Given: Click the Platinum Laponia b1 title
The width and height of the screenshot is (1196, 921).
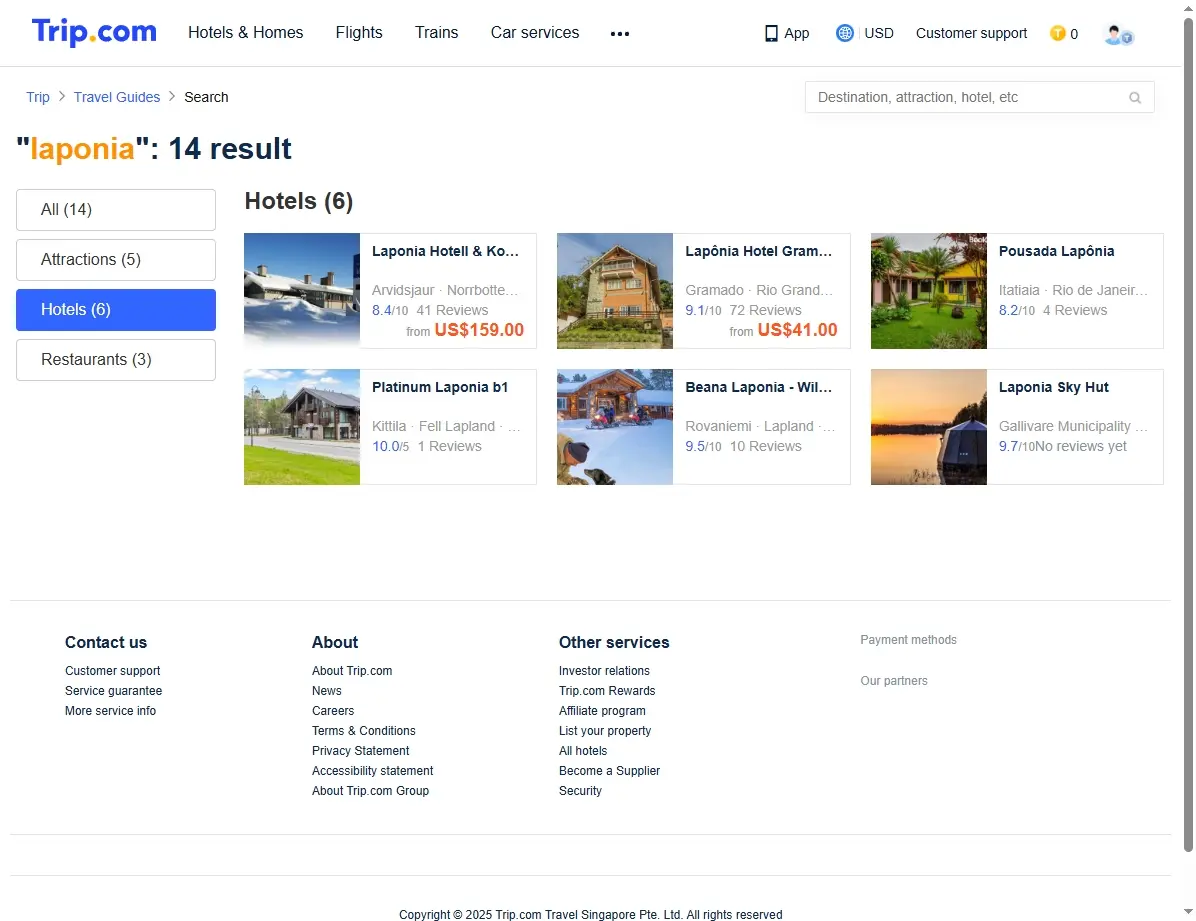Looking at the screenshot, I should [440, 387].
